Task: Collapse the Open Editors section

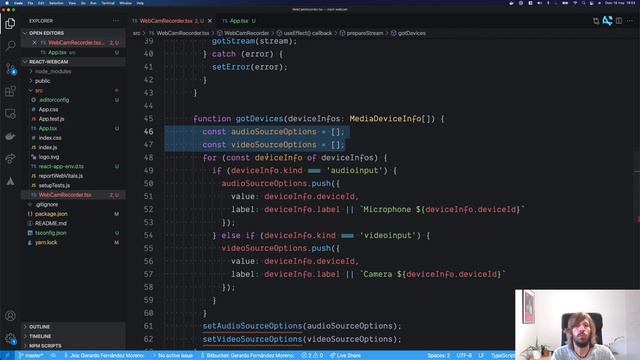Action: pos(46,33)
